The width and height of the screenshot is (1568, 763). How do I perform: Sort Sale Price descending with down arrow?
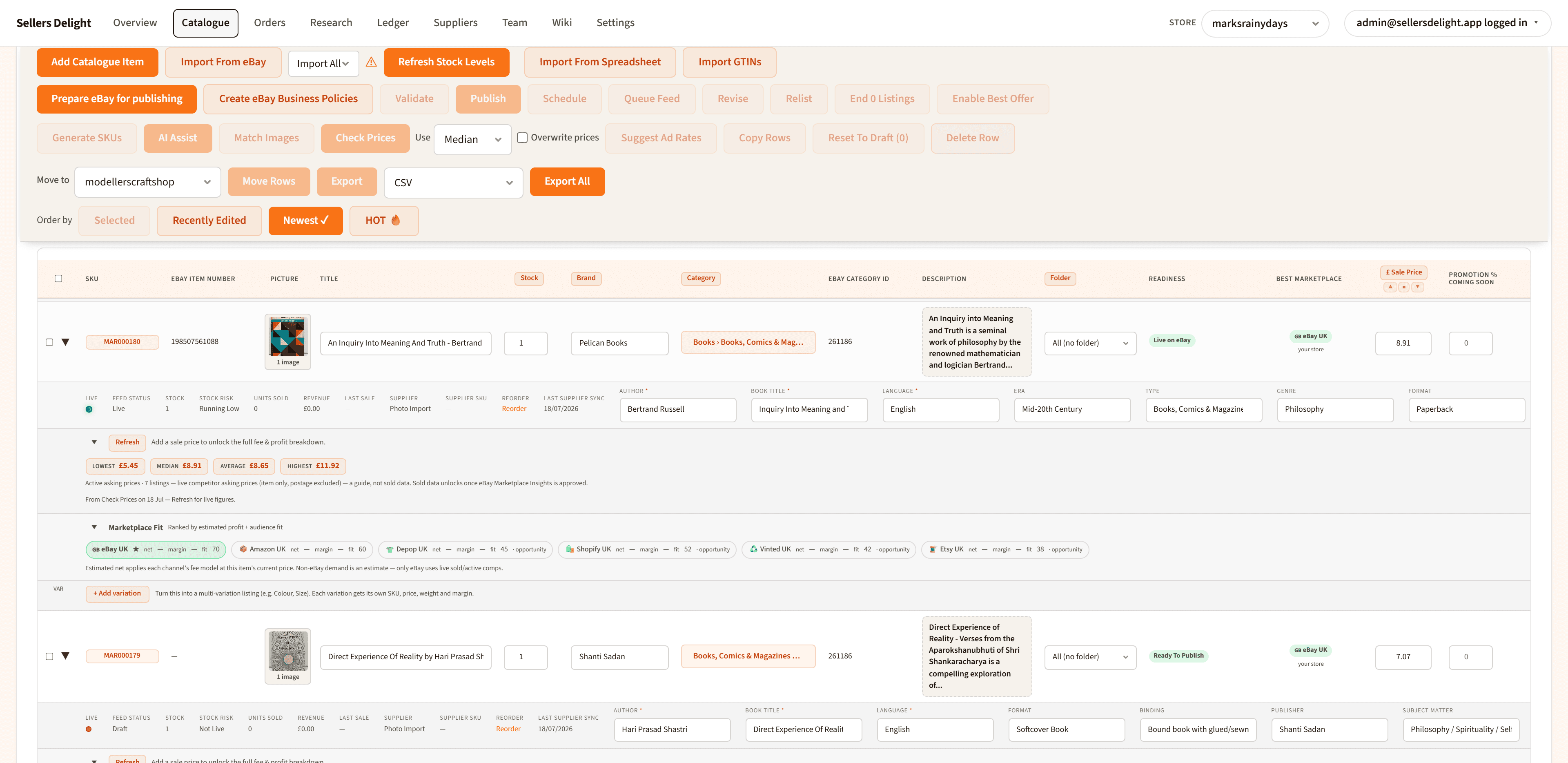pyautogui.click(x=1418, y=287)
